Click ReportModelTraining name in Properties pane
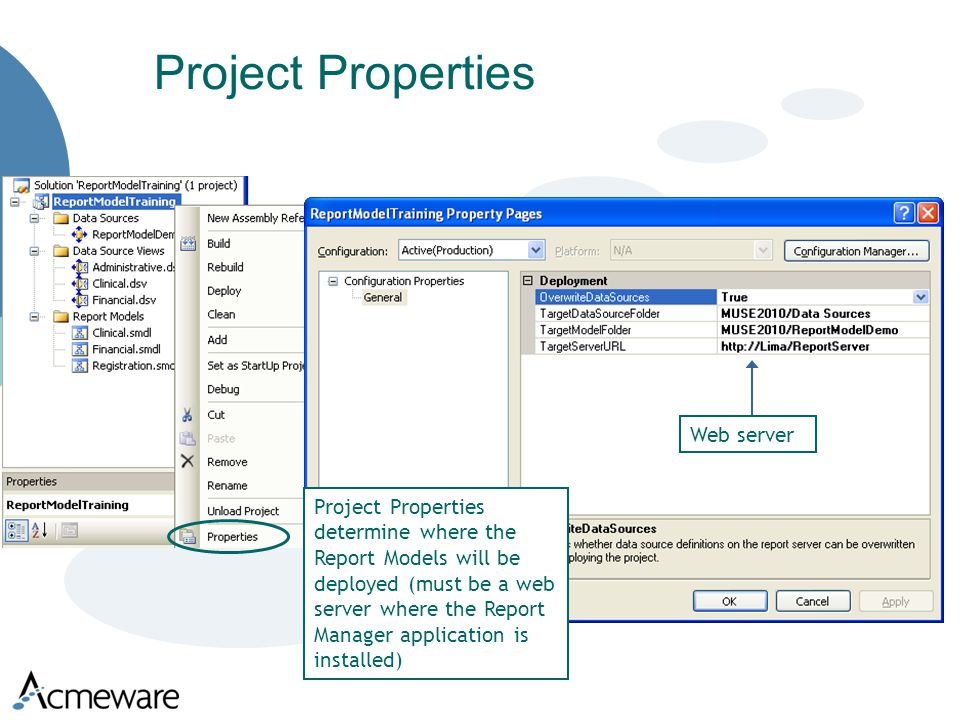 tap(67, 505)
